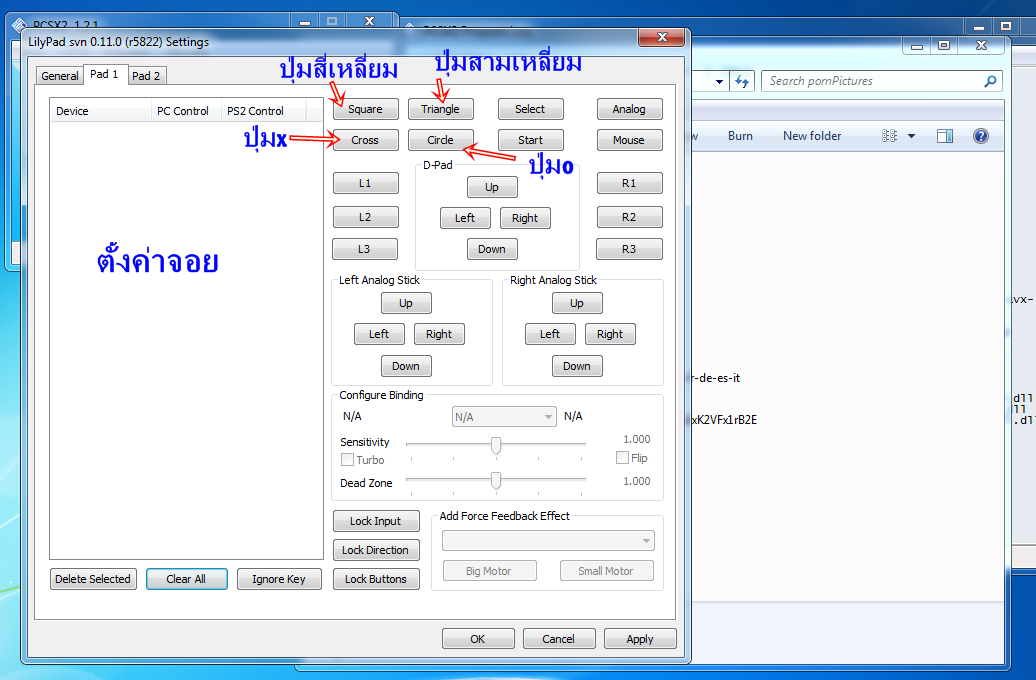
Task: Bind Right Analog Stick Left
Action: point(550,334)
